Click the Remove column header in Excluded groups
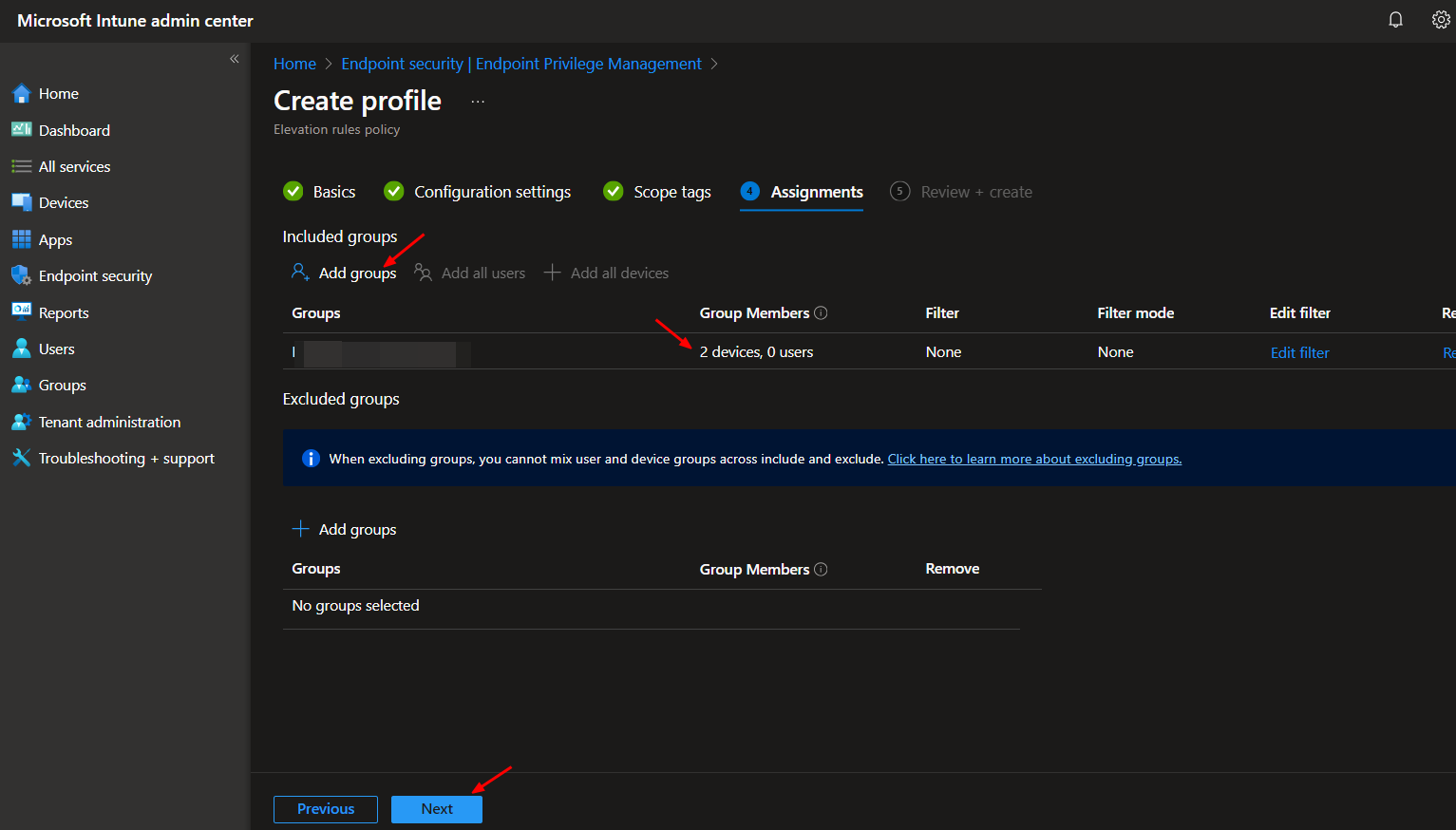The width and height of the screenshot is (1456, 830). 952,568
